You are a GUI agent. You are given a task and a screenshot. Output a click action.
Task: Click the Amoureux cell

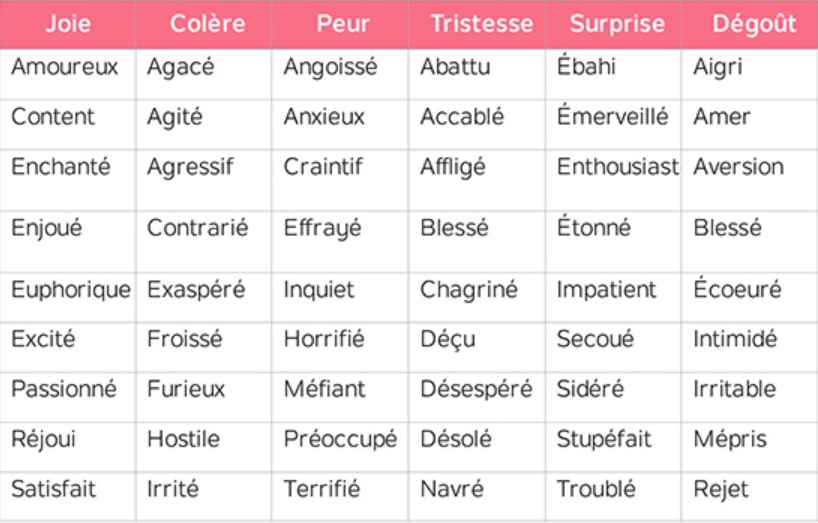pyautogui.click(x=64, y=68)
